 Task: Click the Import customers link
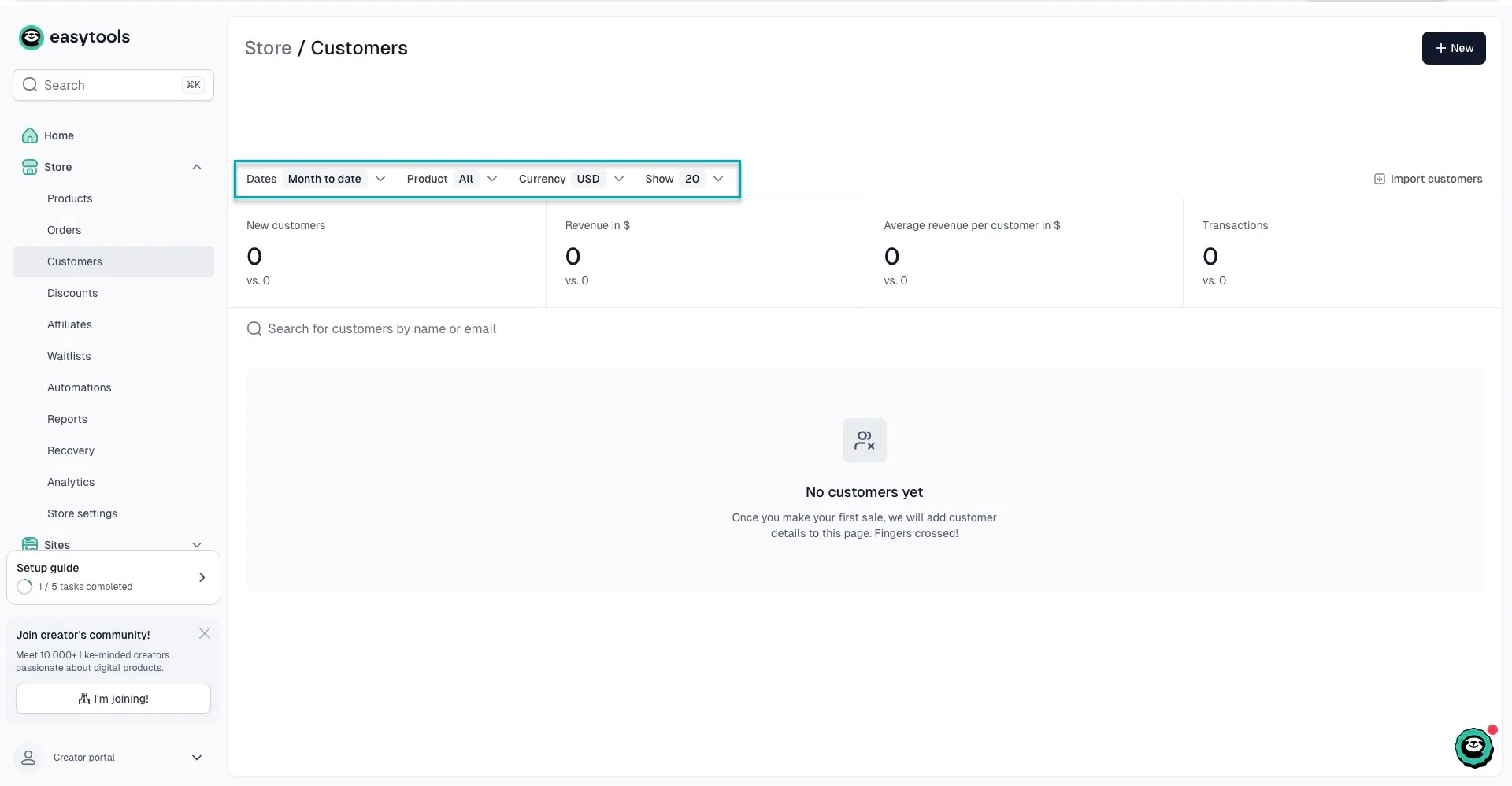pos(1428,179)
